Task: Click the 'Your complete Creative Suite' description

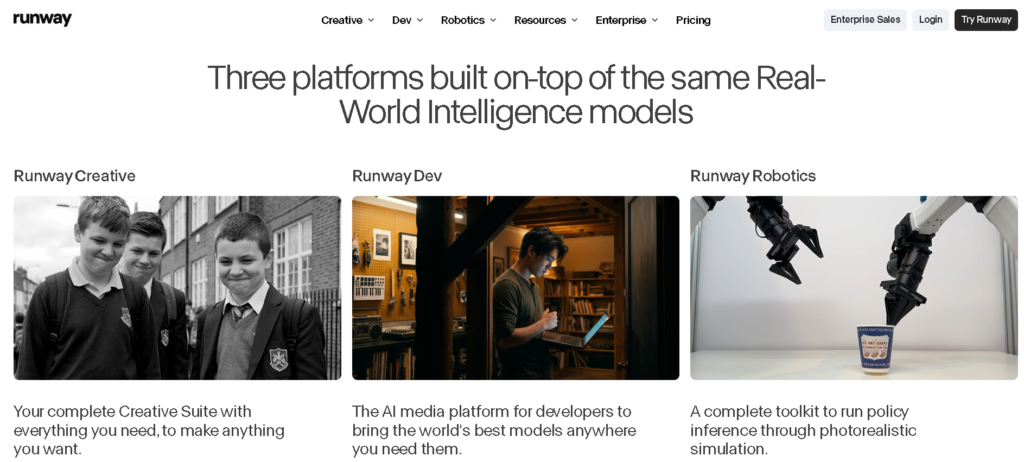Action: (x=149, y=430)
